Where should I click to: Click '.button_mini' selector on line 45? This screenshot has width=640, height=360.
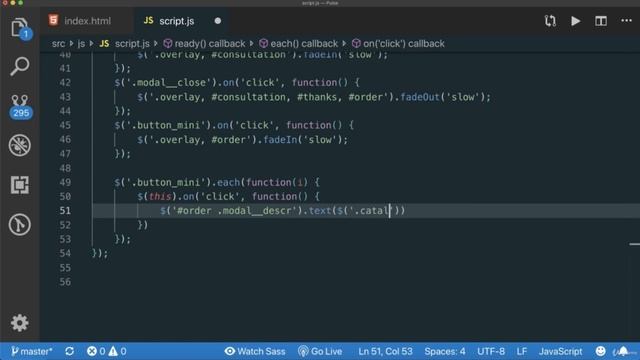[166, 125]
